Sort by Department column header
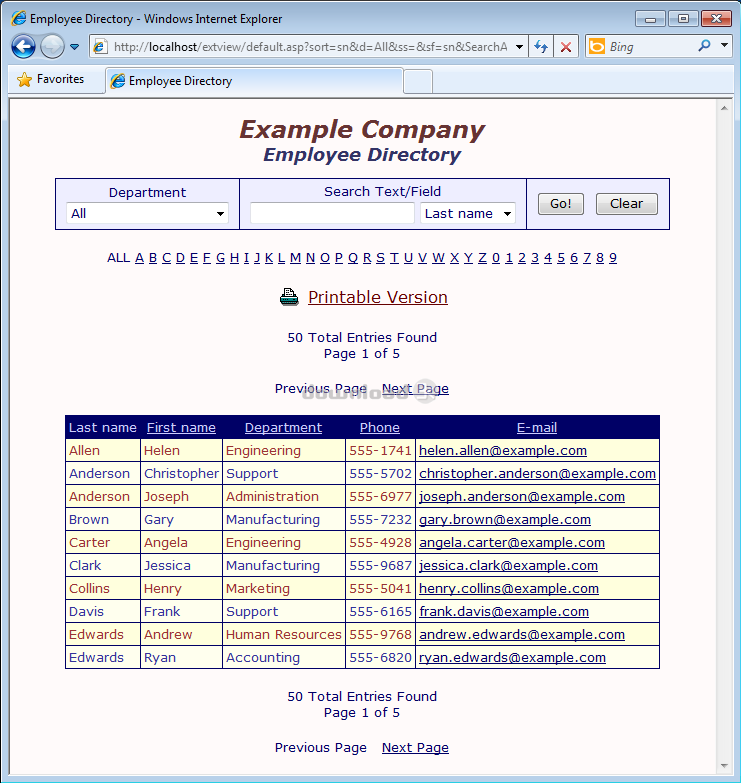741x783 pixels. point(283,427)
